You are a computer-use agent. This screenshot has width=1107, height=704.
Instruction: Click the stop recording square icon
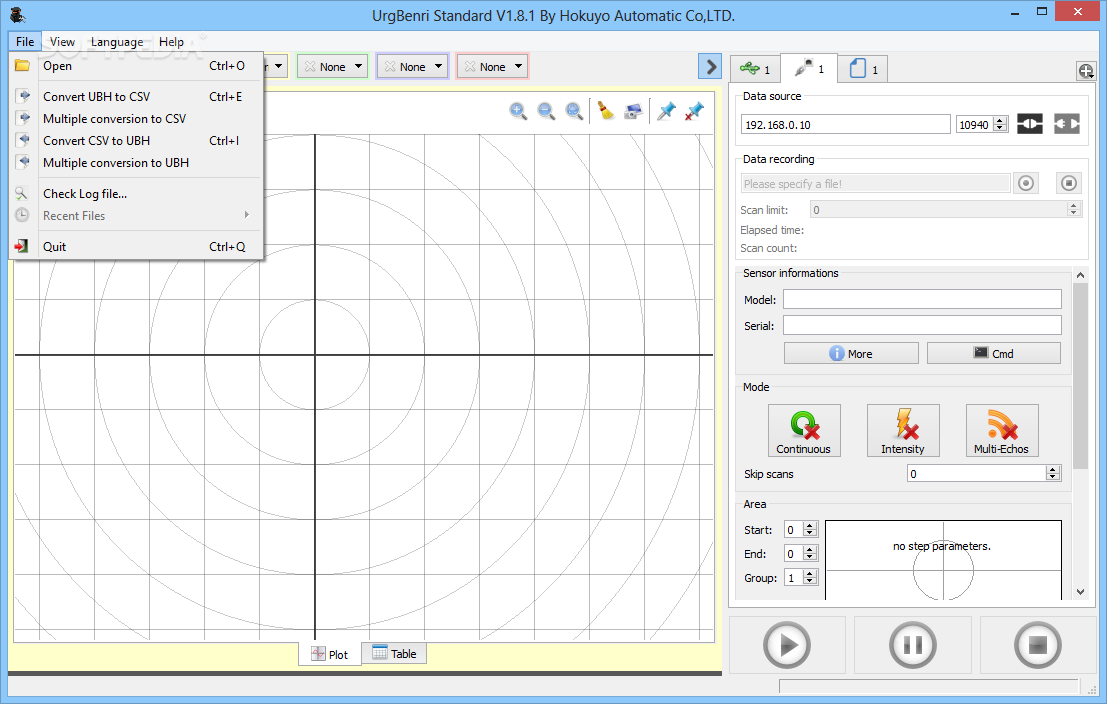[x=1069, y=184]
